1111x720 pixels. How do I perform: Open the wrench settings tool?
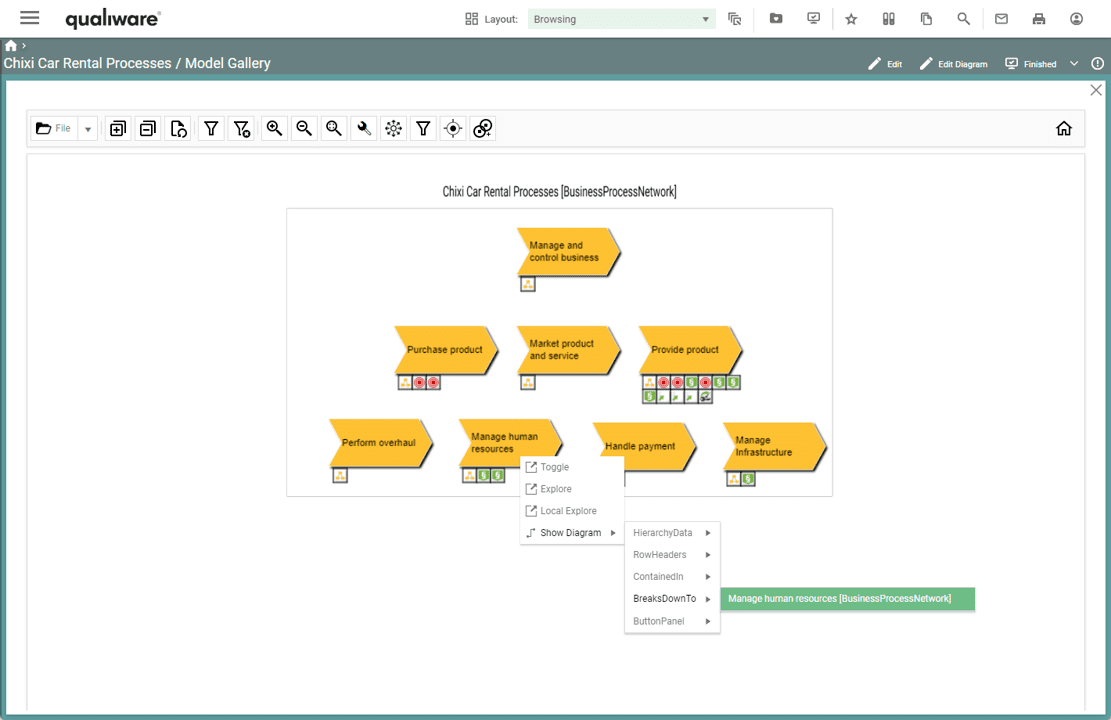(x=363, y=128)
